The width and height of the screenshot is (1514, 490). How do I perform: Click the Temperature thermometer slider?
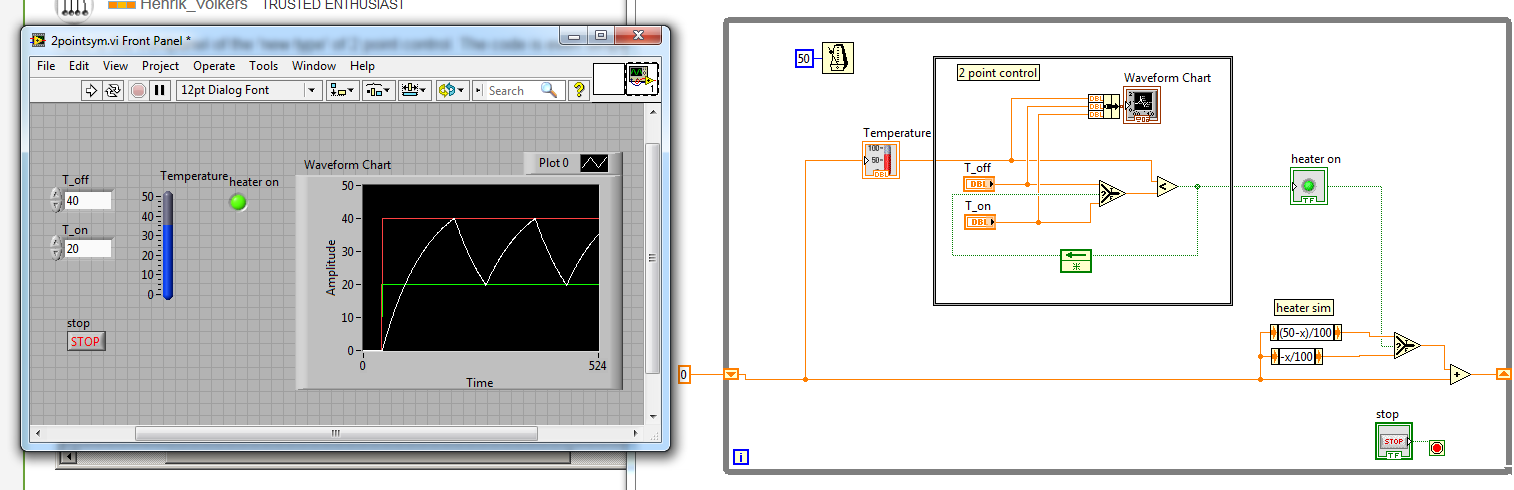pyautogui.click(x=167, y=245)
